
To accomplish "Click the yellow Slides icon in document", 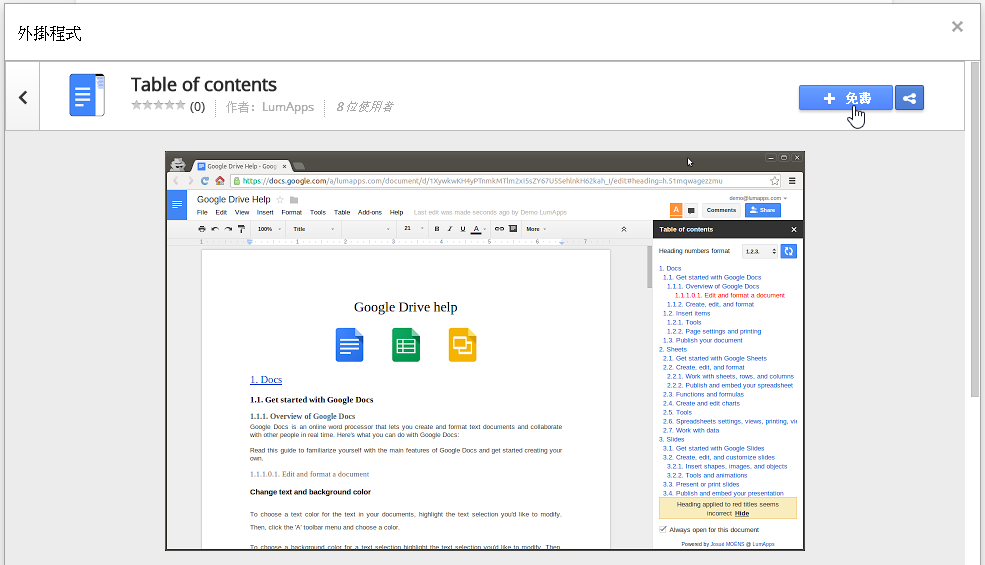I will 462,345.
